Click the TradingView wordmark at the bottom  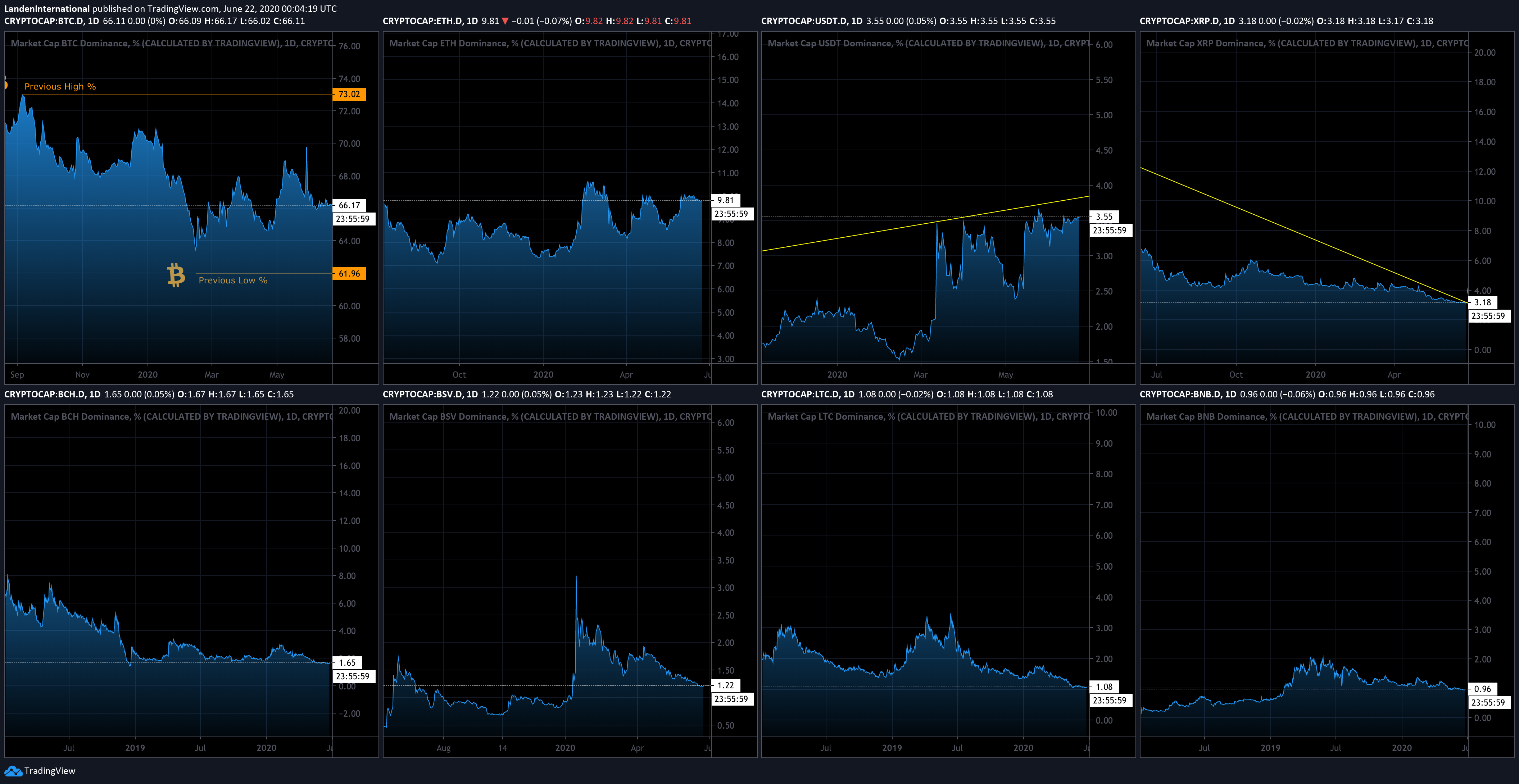[50, 771]
